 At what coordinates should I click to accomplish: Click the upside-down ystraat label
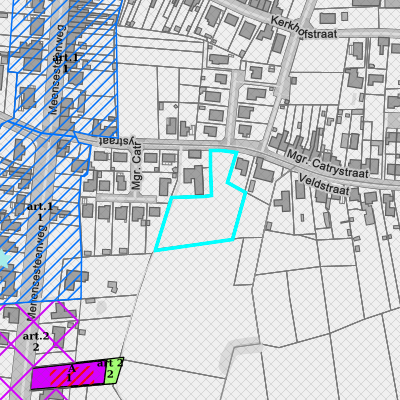click(119, 141)
